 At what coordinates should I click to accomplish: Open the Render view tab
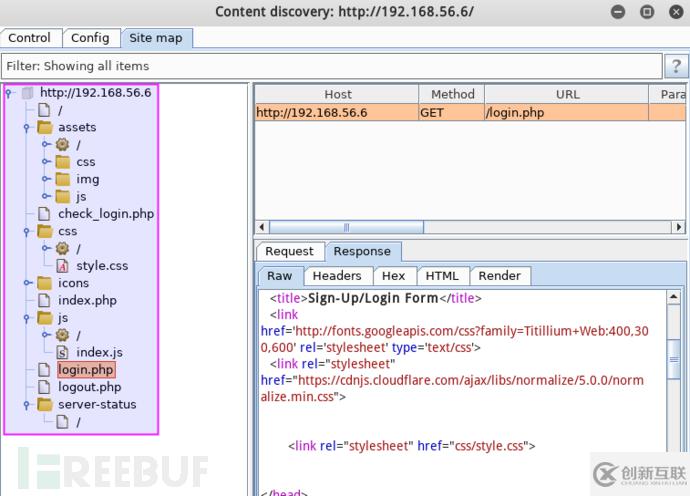pyautogui.click(x=500, y=276)
